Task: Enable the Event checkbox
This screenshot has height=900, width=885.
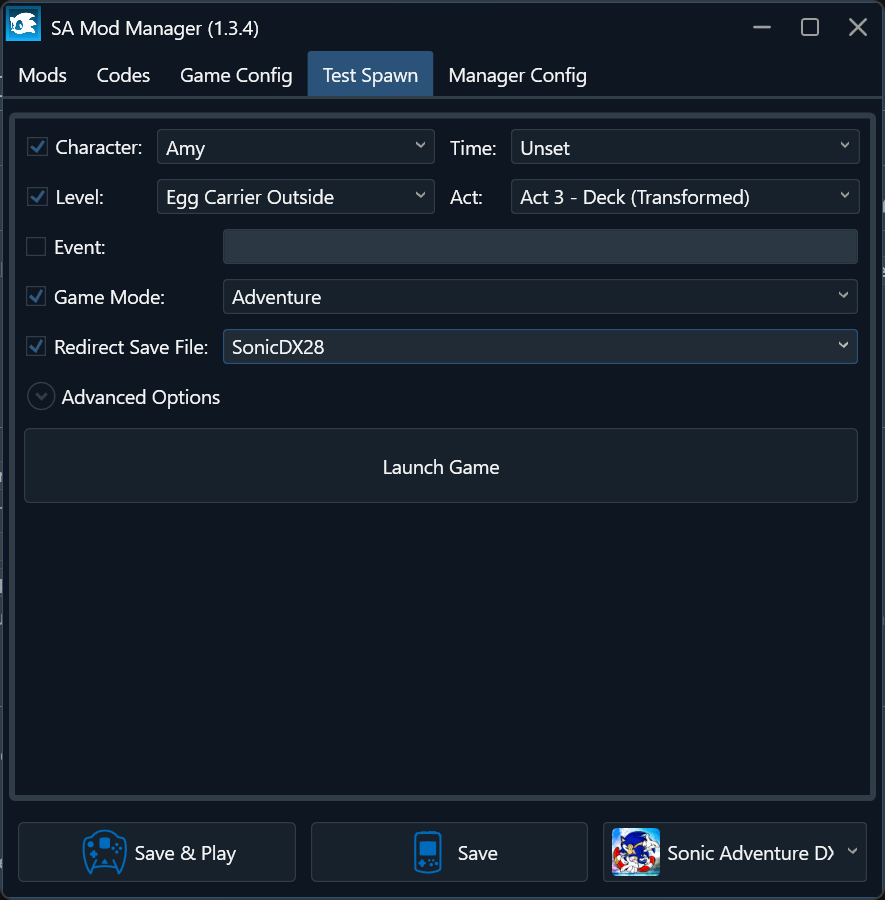Action: tap(36, 247)
